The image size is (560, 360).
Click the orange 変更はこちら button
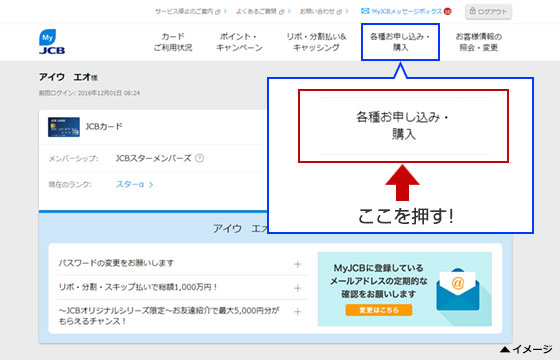[379, 310]
